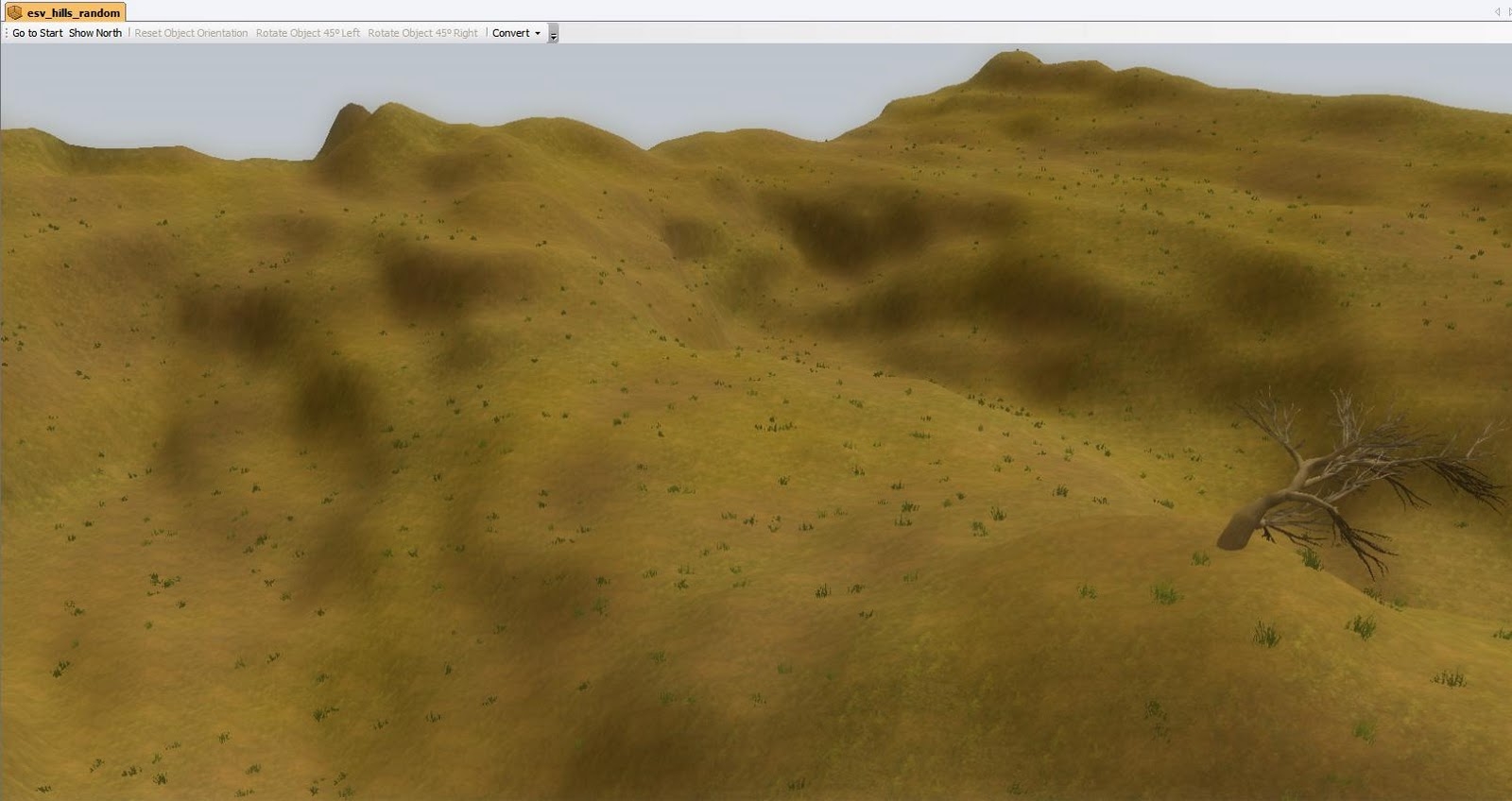Viewport: 1512px width, 801px height.
Task: Open the toolbar overflow options arrow
Action: [x=554, y=36]
